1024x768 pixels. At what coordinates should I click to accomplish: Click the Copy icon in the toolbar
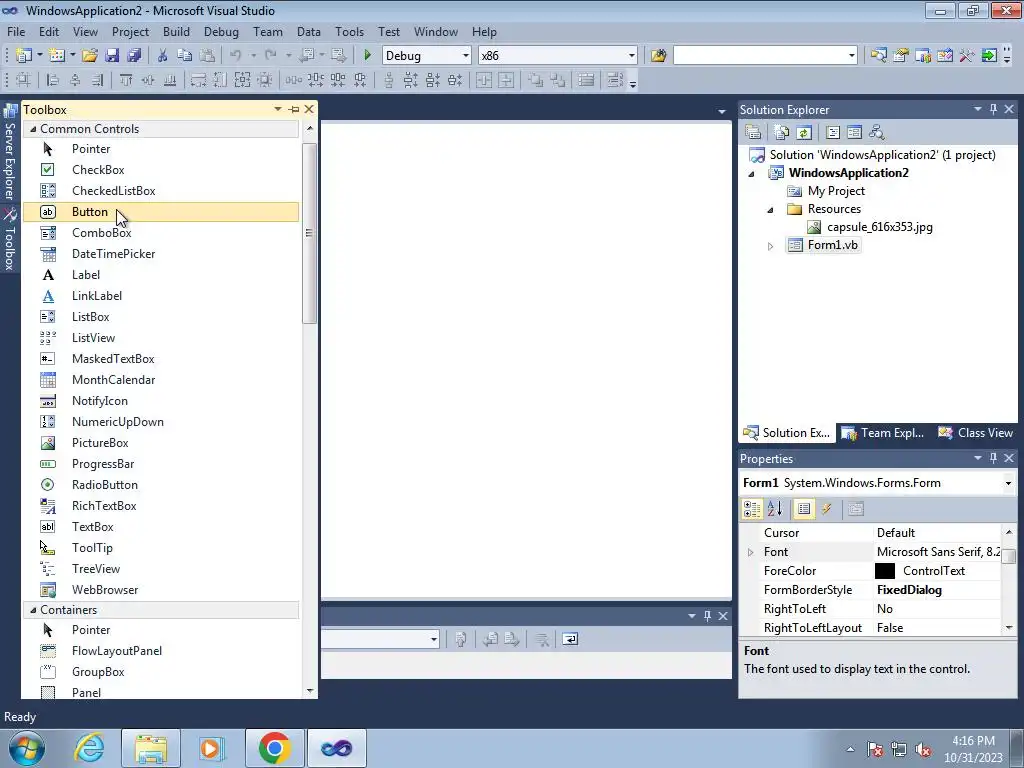coord(185,56)
